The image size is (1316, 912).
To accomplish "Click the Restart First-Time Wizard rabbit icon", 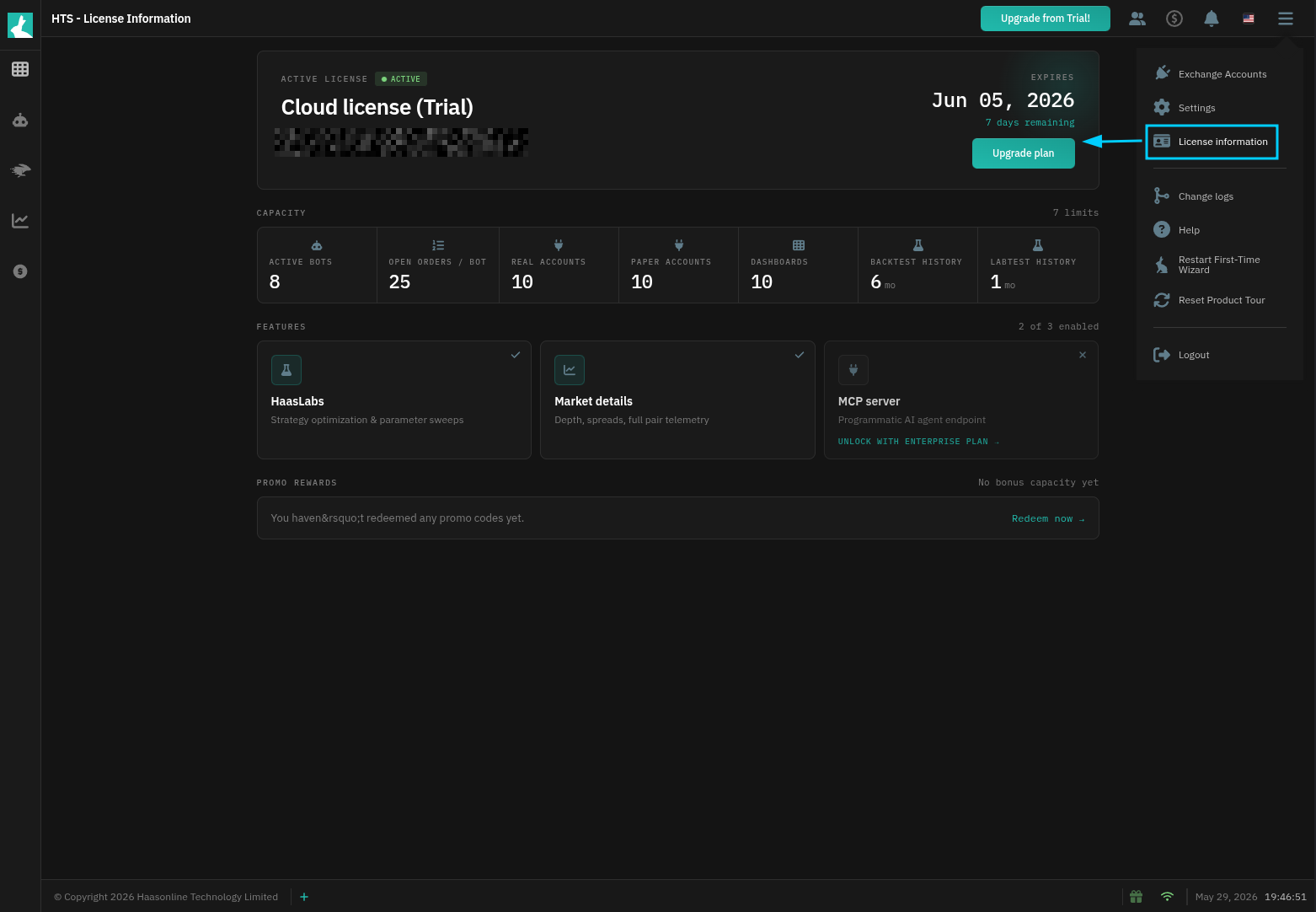I will [1162, 265].
